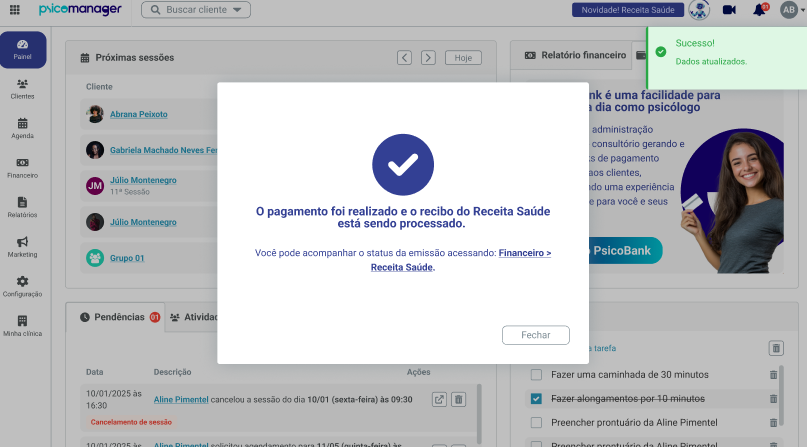Open the Relatório financeiro tab
This screenshot has width=807, height=447.
575,55
